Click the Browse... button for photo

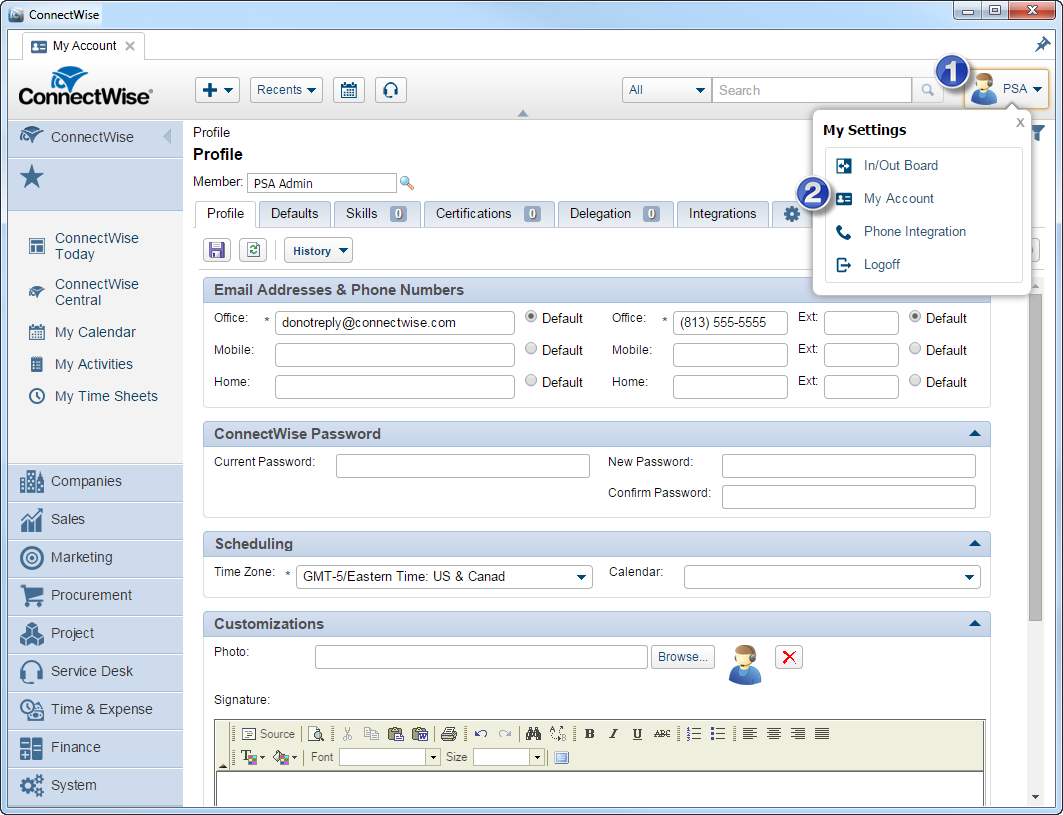pos(683,656)
